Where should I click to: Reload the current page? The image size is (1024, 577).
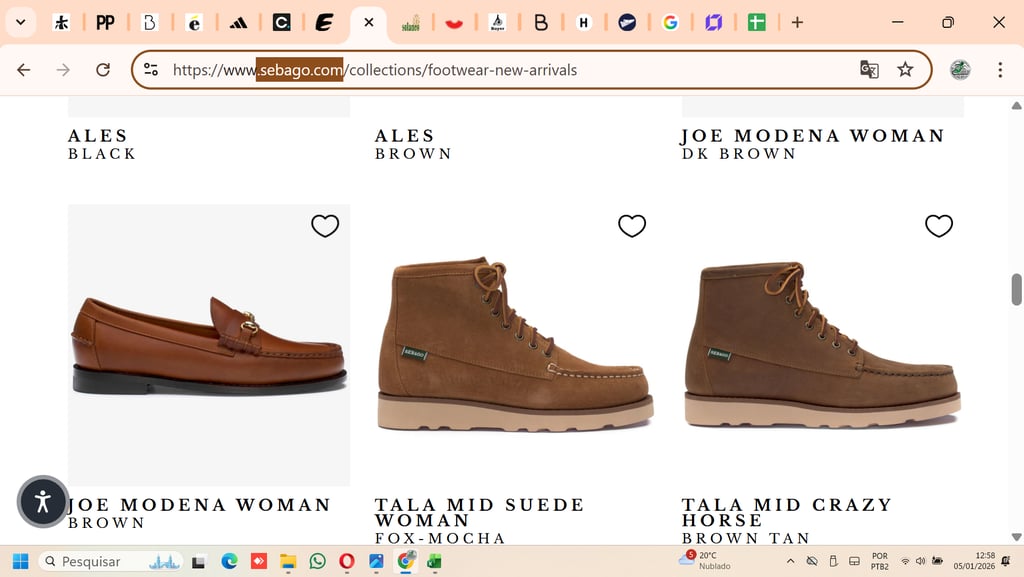pyautogui.click(x=103, y=70)
